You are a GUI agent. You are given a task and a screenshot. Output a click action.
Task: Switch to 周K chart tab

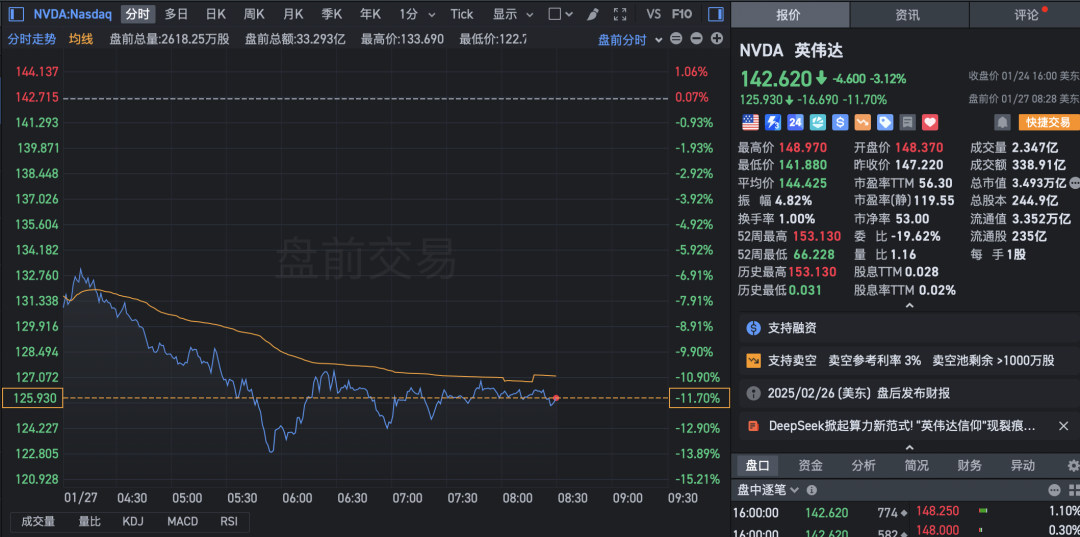click(x=254, y=14)
